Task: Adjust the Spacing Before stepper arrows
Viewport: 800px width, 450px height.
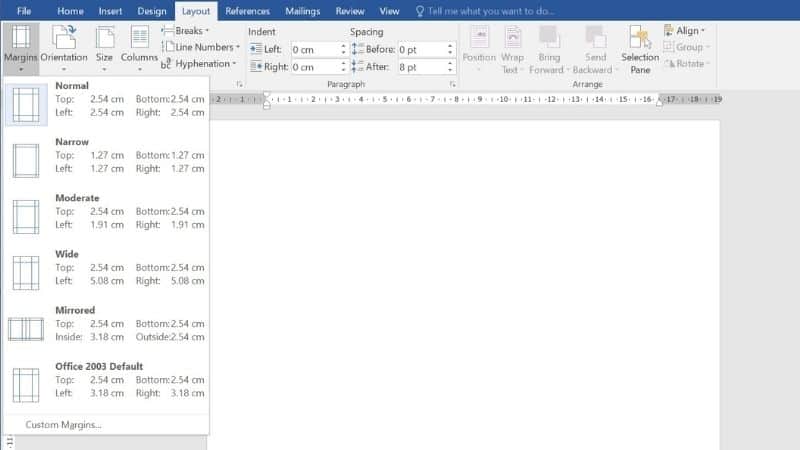Action: [450, 49]
